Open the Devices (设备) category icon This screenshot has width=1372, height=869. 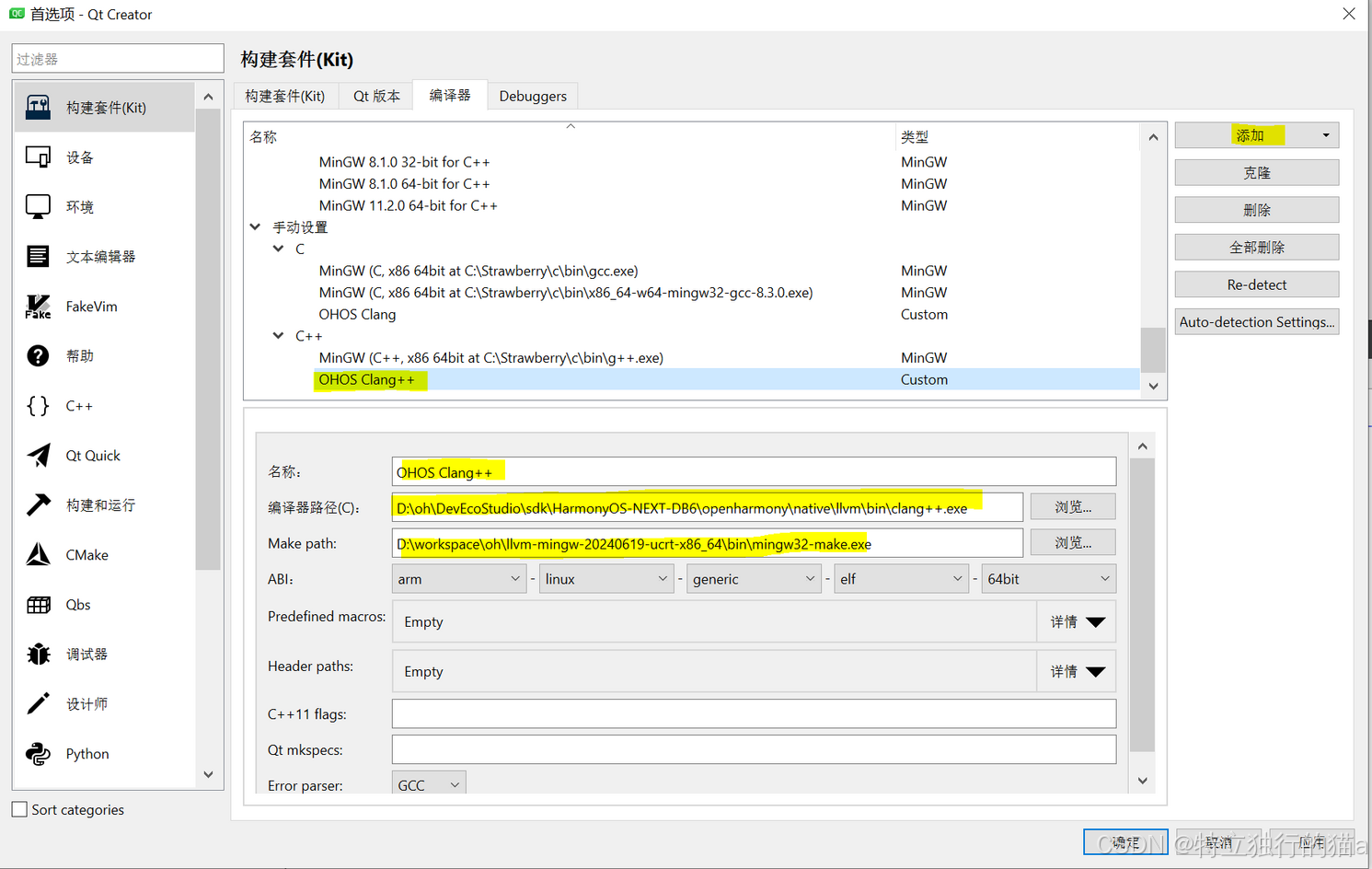tap(38, 157)
